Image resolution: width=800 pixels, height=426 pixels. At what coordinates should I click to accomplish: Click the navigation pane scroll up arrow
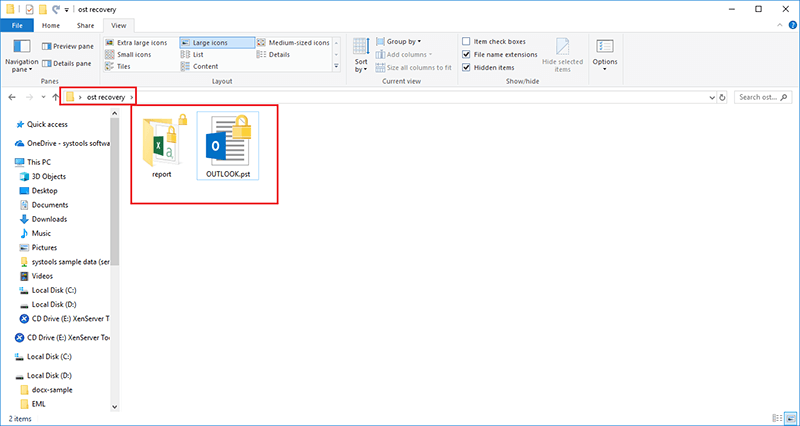pyautogui.click(x=115, y=113)
